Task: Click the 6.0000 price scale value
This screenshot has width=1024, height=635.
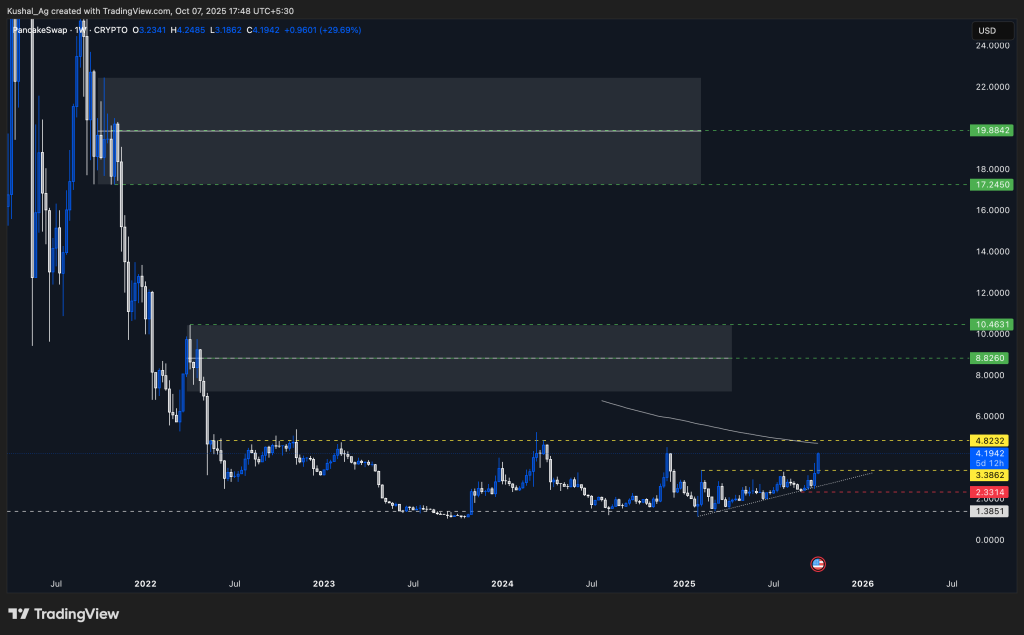Action: tap(990, 416)
